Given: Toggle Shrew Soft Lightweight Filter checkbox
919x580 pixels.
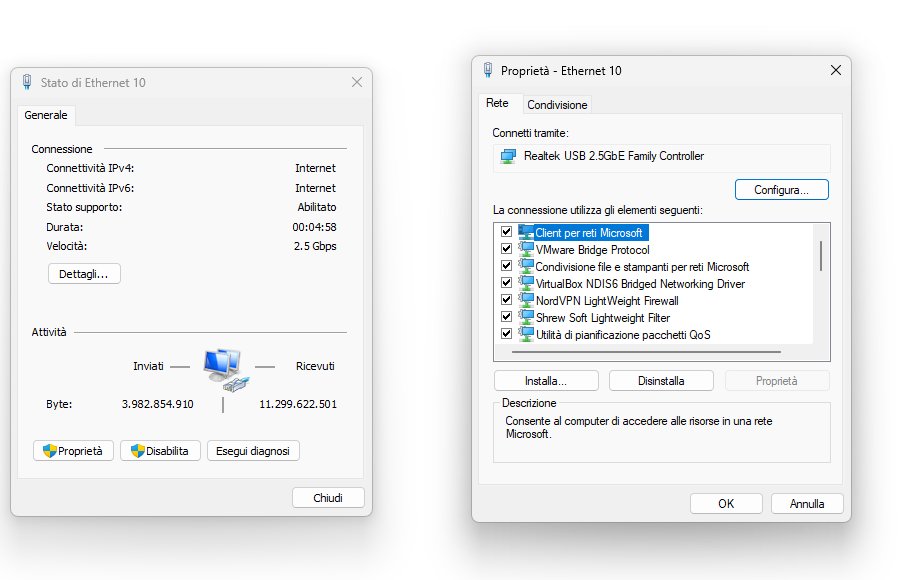Looking at the screenshot, I should pyautogui.click(x=506, y=317).
